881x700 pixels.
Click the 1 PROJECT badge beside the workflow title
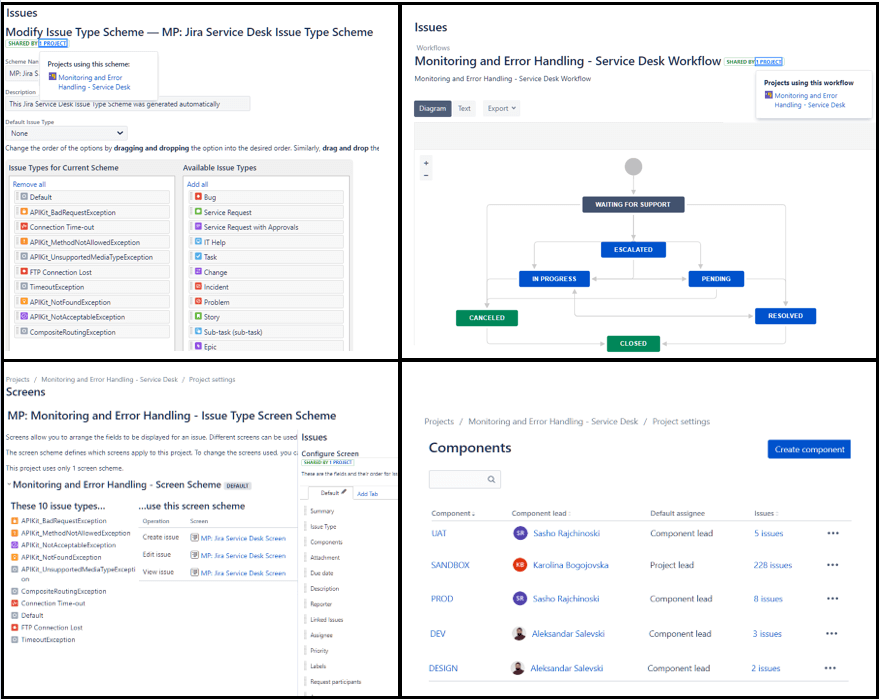(x=769, y=62)
